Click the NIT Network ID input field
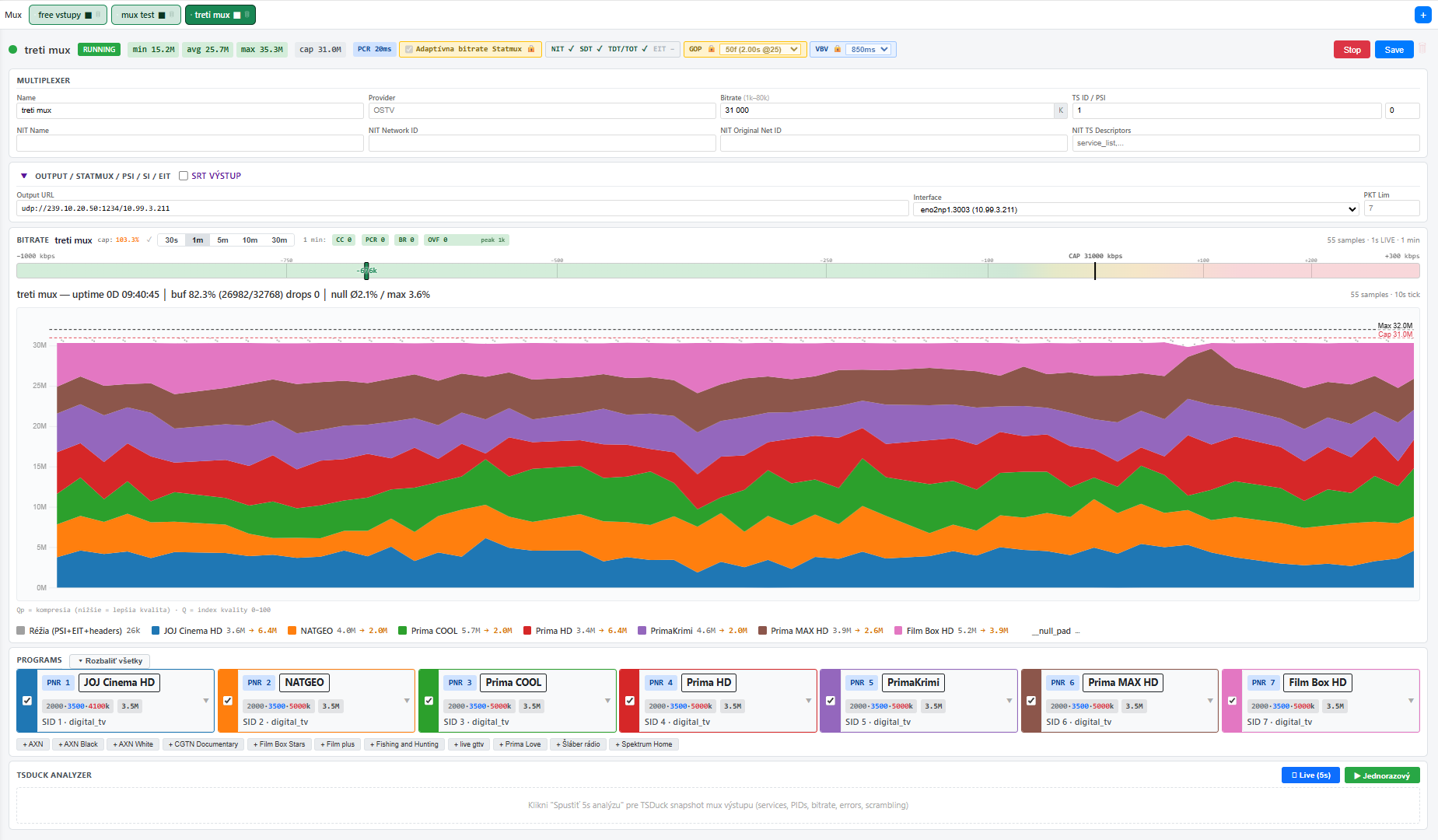Image resolution: width=1438 pixels, height=840 pixels. tap(542, 143)
